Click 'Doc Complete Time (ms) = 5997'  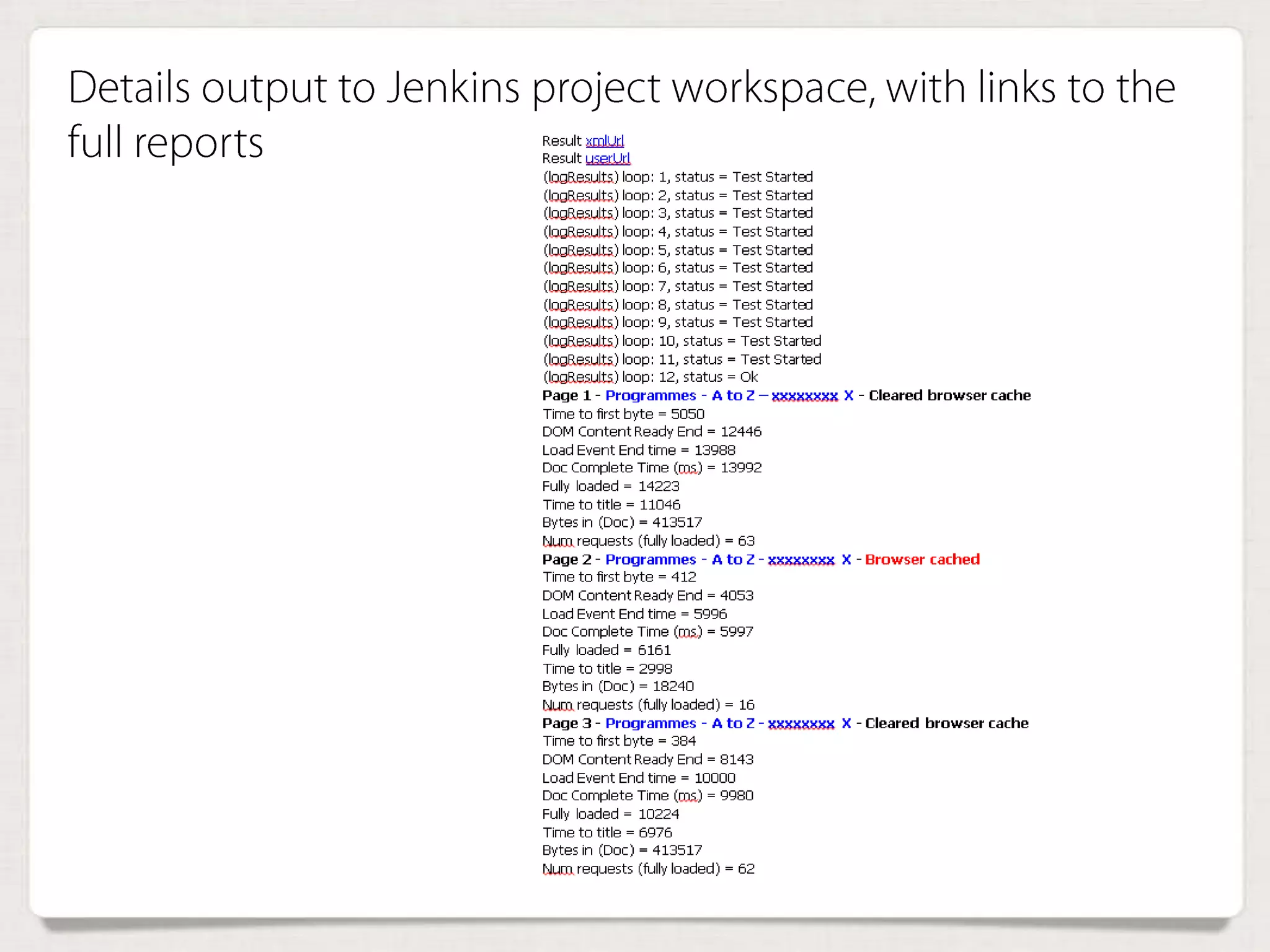pos(648,632)
